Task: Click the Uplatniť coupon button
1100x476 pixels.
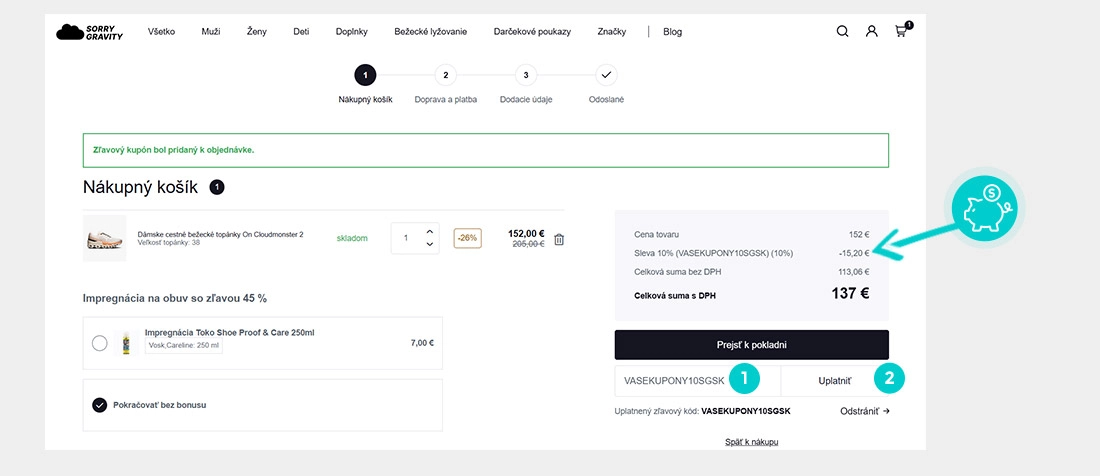Action: click(x=835, y=381)
